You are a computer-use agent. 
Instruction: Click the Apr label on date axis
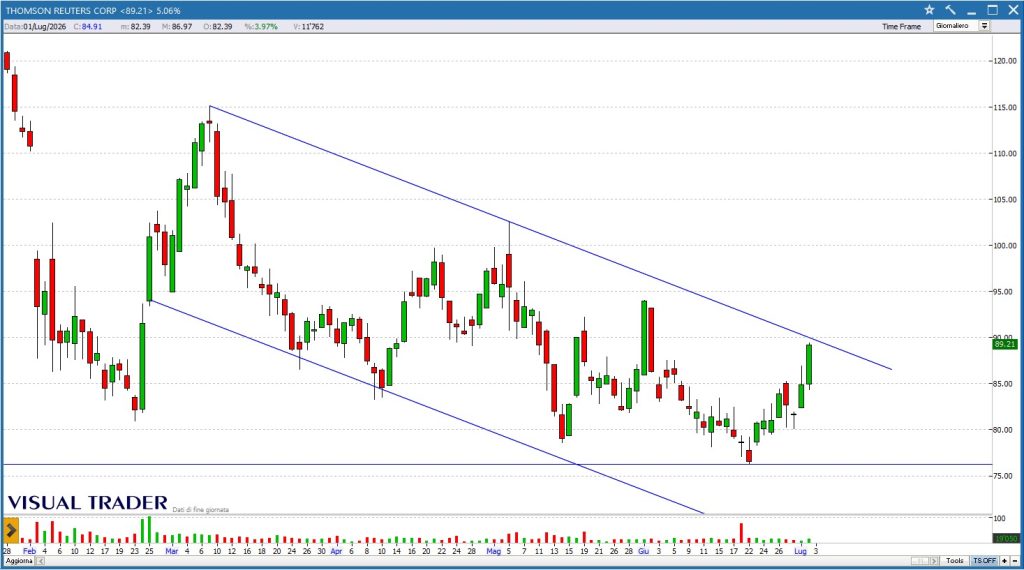[336, 551]
